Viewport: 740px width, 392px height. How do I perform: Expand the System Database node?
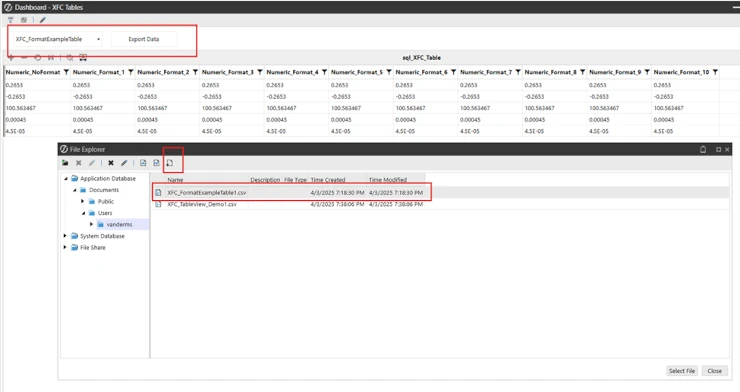[x=66, y=236]
